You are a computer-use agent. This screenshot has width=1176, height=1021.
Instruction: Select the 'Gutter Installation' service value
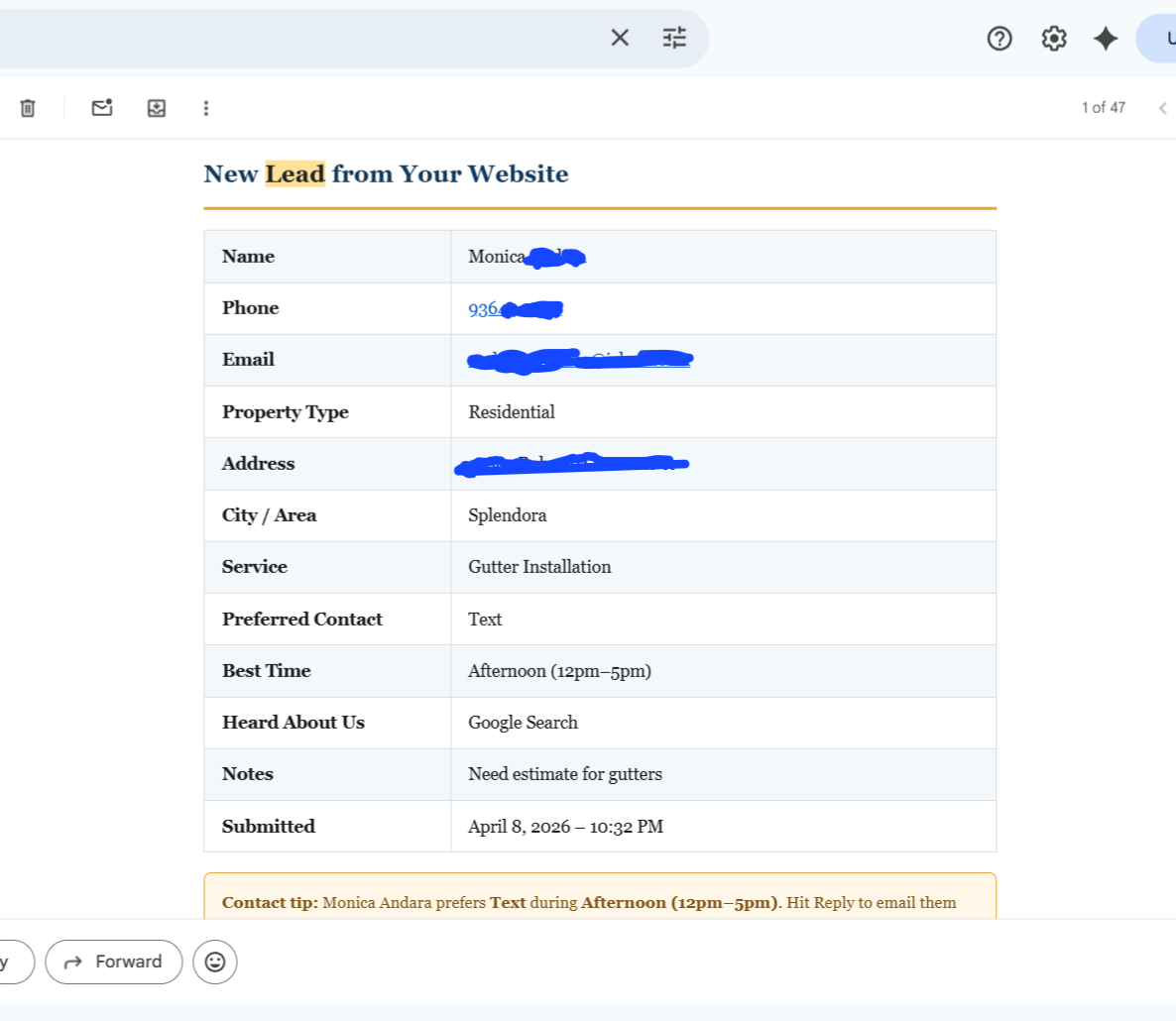[x=539, y=567]
